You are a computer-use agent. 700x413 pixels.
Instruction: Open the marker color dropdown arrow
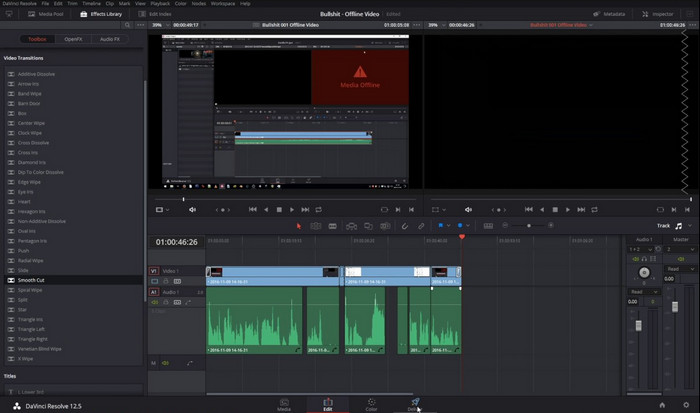click(x=468, y=225)
